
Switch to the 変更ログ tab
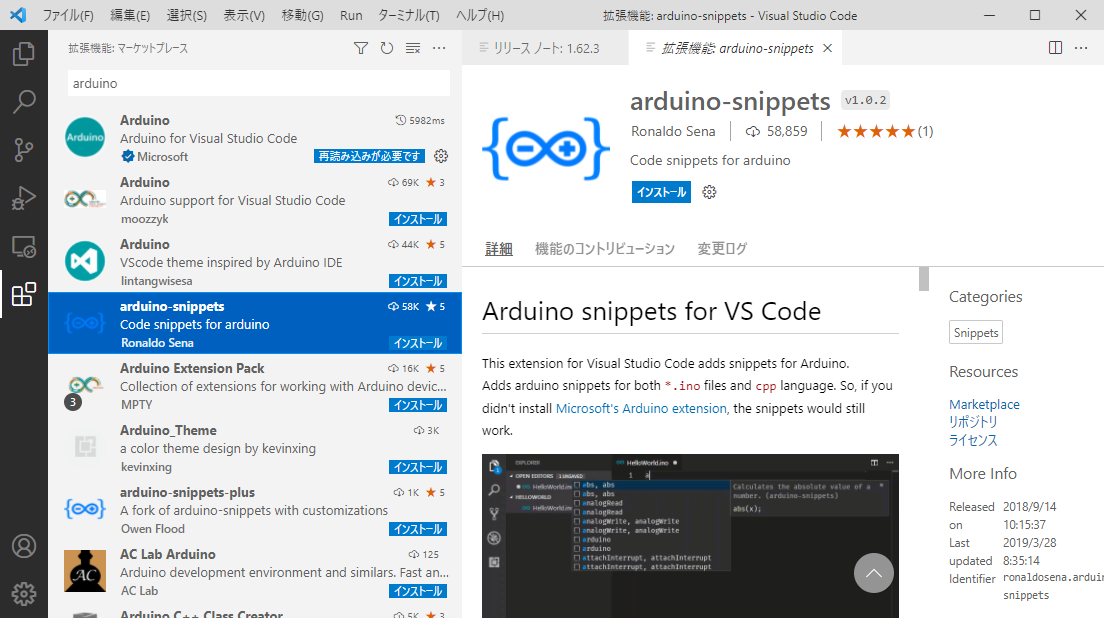722,249
